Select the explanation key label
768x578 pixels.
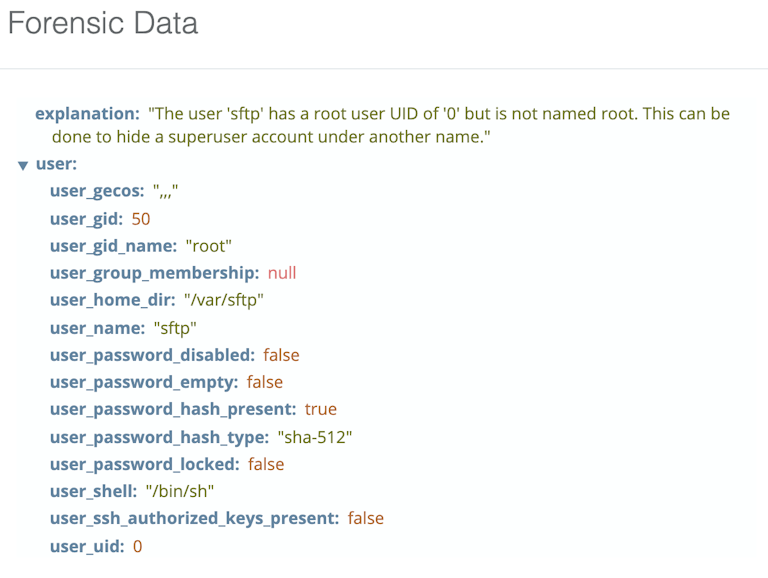[x=87, y=114]
